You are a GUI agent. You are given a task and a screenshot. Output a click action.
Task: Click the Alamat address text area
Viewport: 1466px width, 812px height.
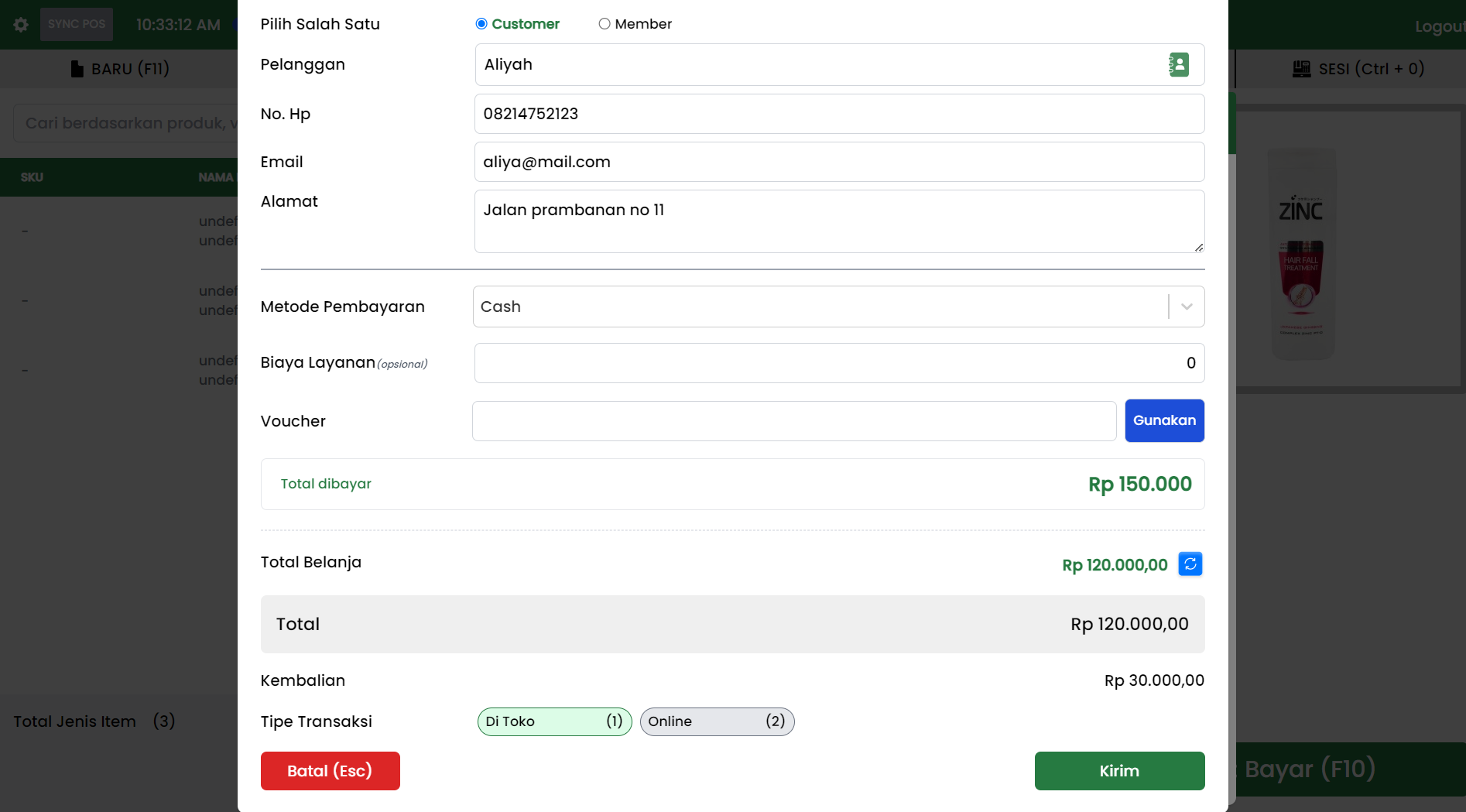[x=839, y=221]
